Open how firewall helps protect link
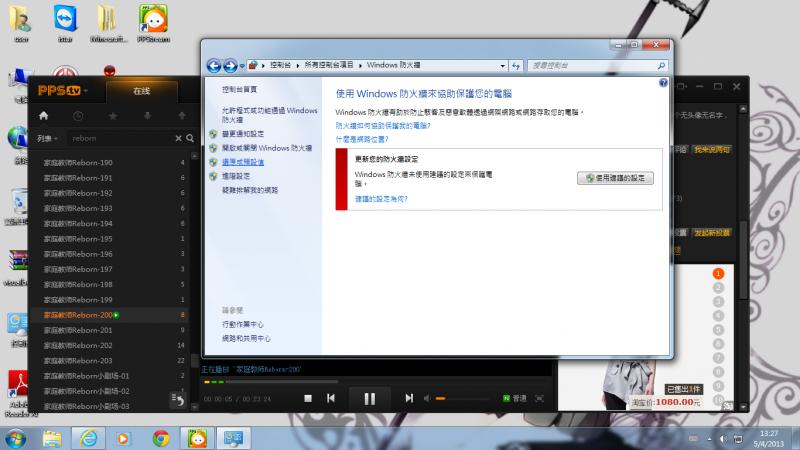This screenshot has height=450, width=800. tap(383, 126)
